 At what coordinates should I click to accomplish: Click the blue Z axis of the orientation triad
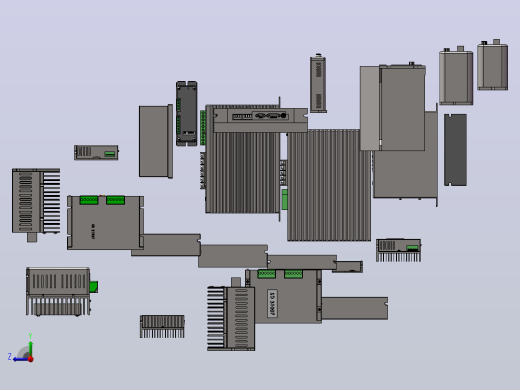coord(20,359)
